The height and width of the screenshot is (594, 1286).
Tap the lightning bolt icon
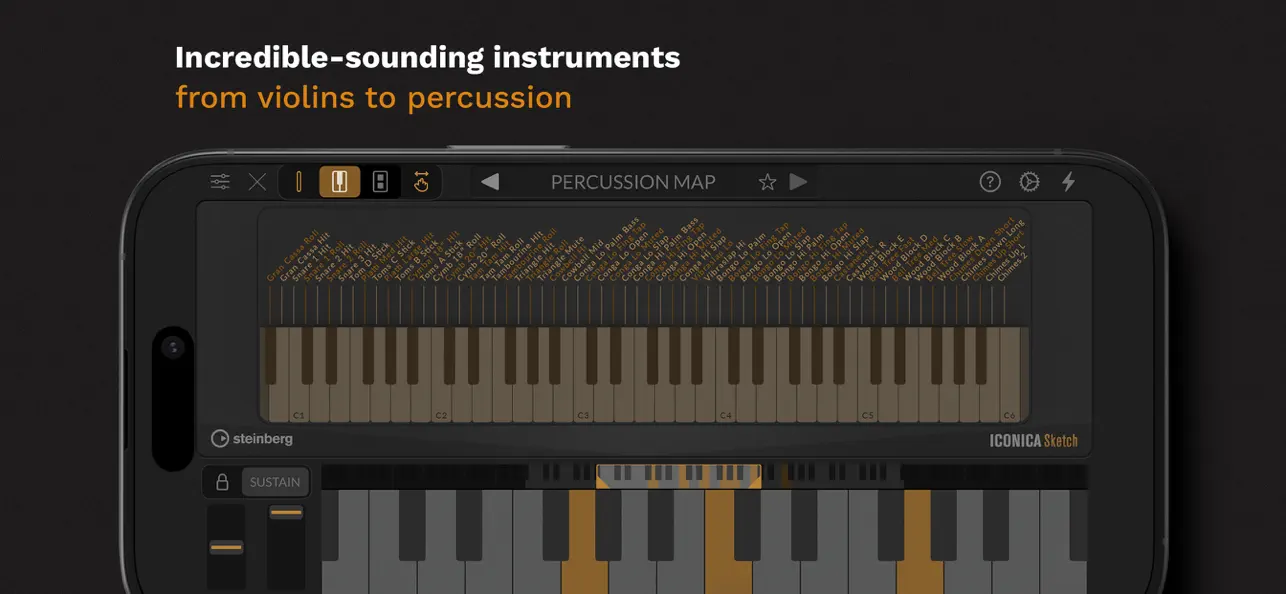1068,182
